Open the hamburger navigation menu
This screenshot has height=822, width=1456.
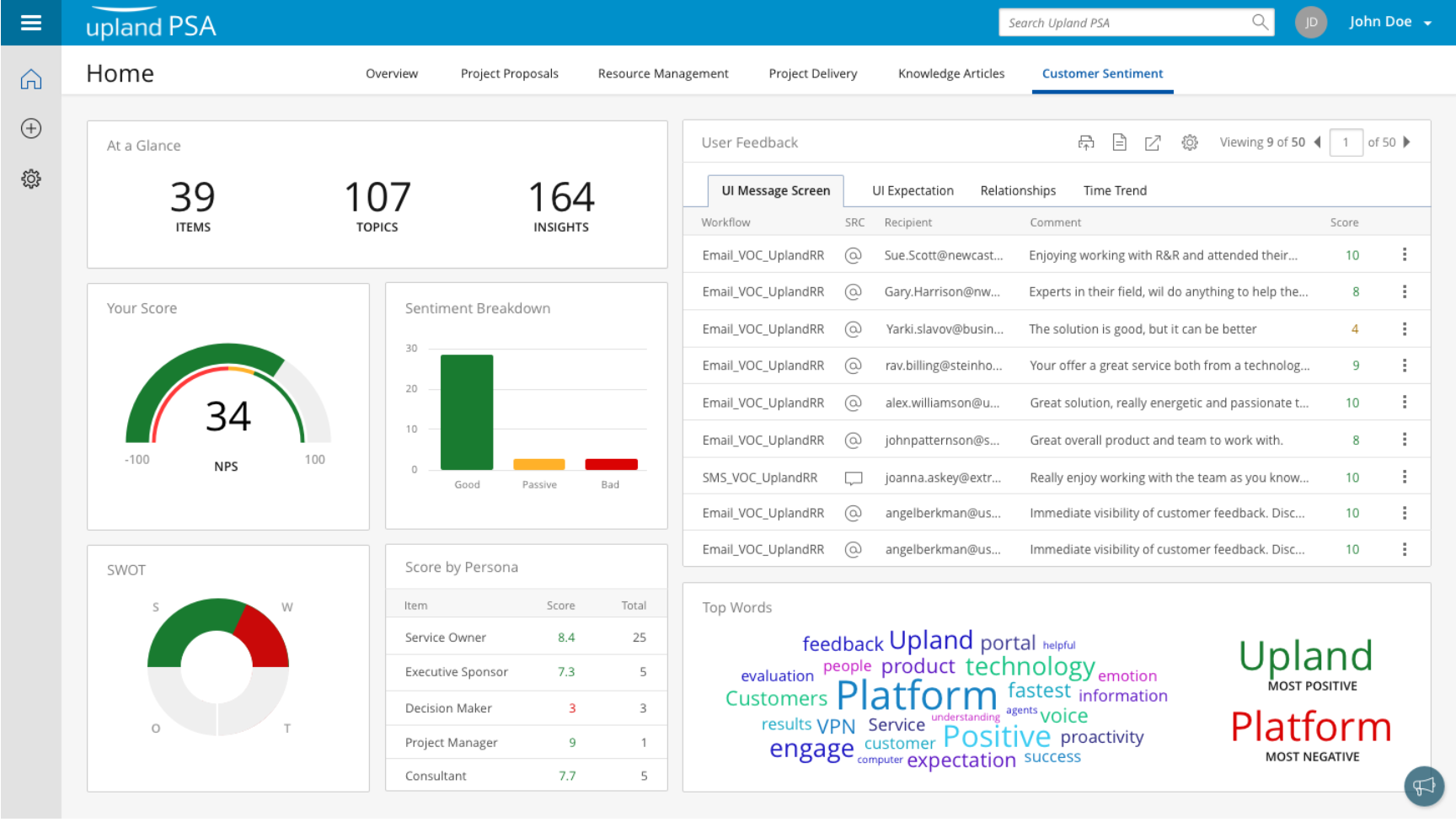pos(30,23)
